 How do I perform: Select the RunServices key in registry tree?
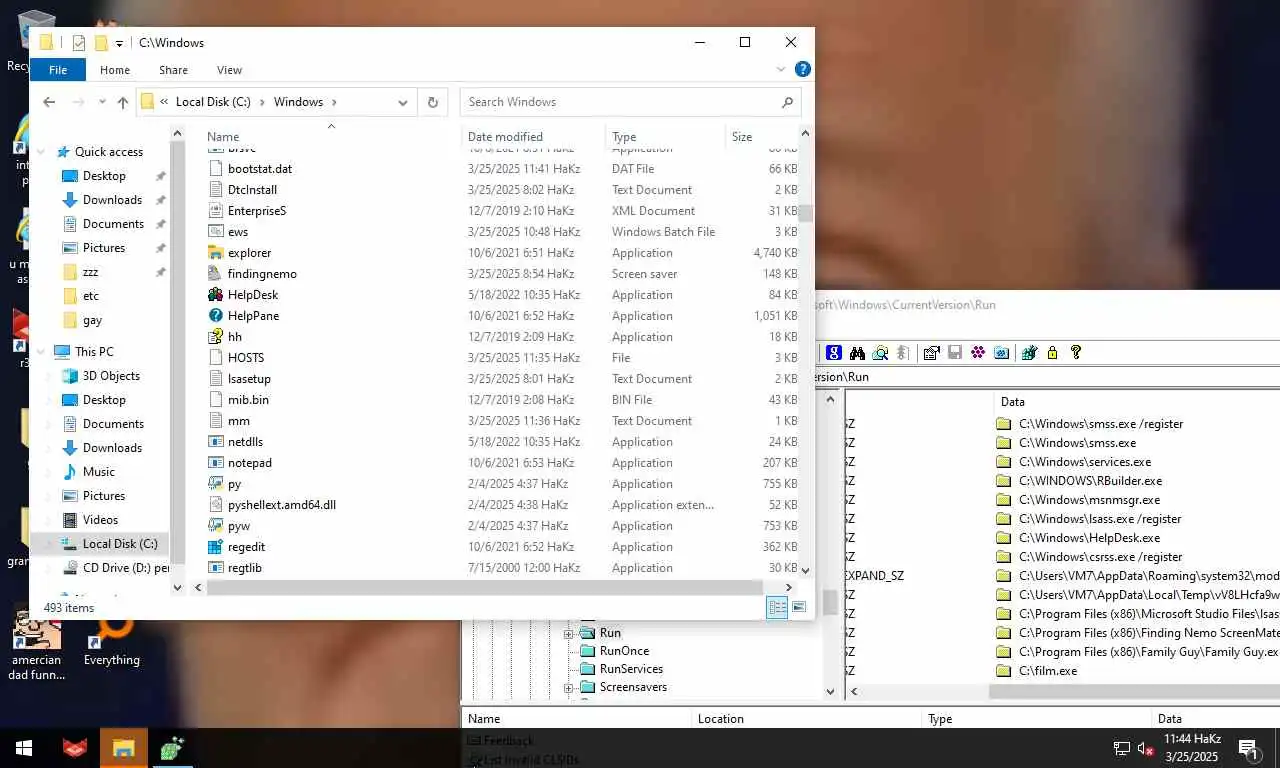click(630, 669)
